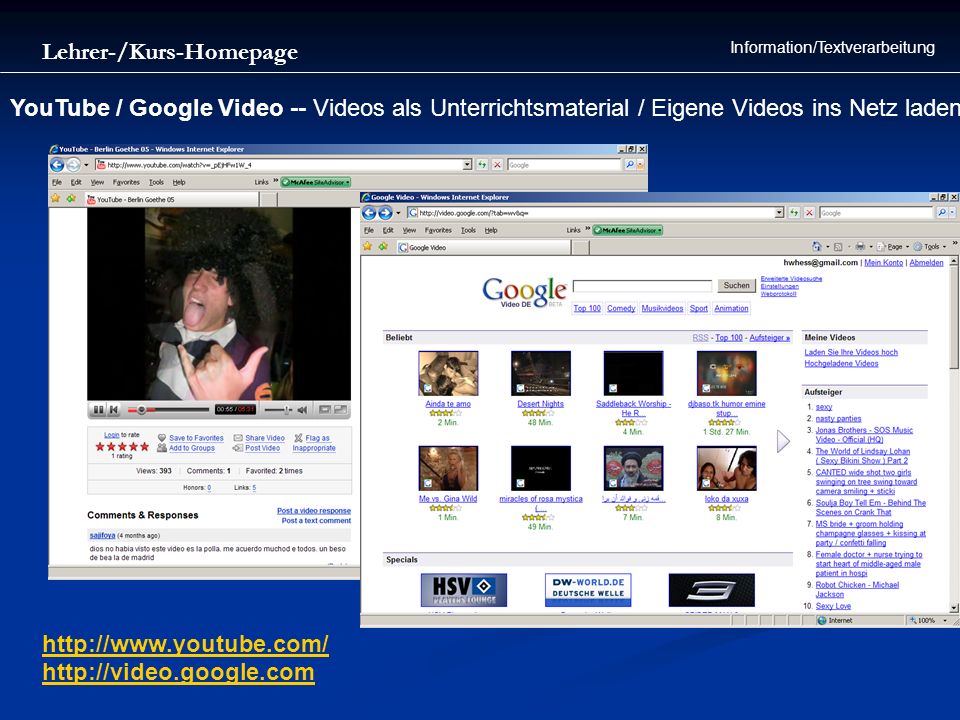Open zoom level dropdown in status bar
Image resolution: width=960 pixels, height=720 pixels.
(945, 620)
